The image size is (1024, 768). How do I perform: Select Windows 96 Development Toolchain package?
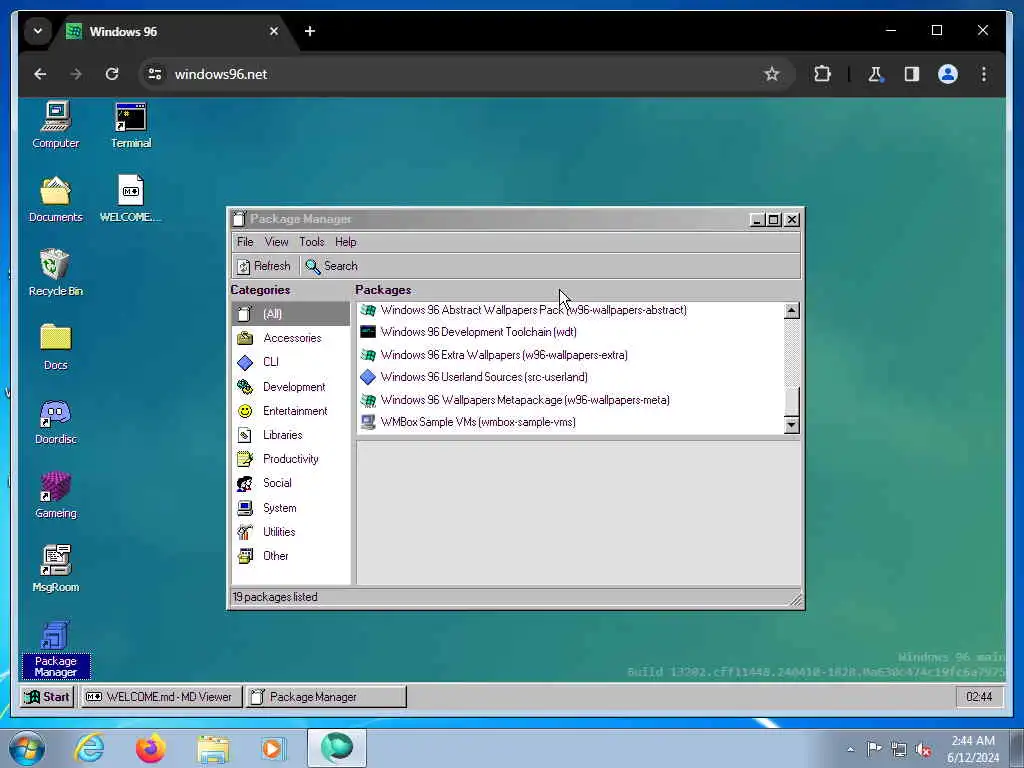click(569, 332)
